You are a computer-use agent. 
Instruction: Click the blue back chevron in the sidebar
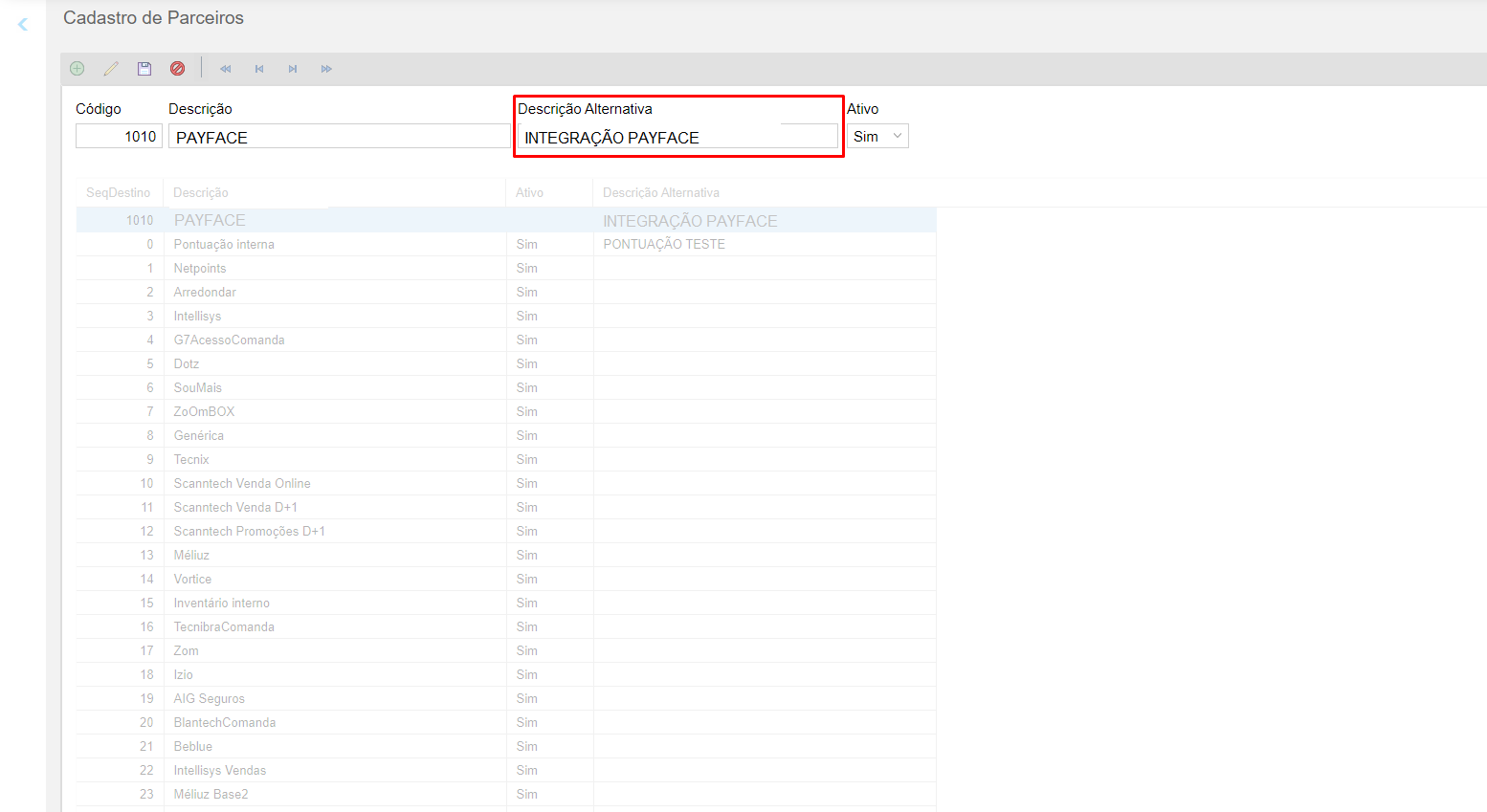pyautogui.click(x=23, y=24)
